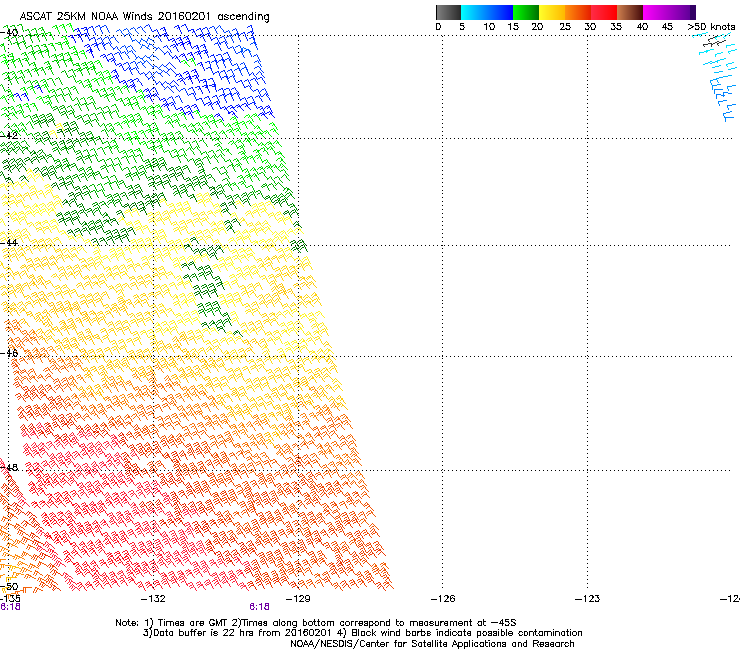This screenshot has height=650, width=740.
Task: Click the purple 6:18 time under -135
Action: [x=10, y=607]
